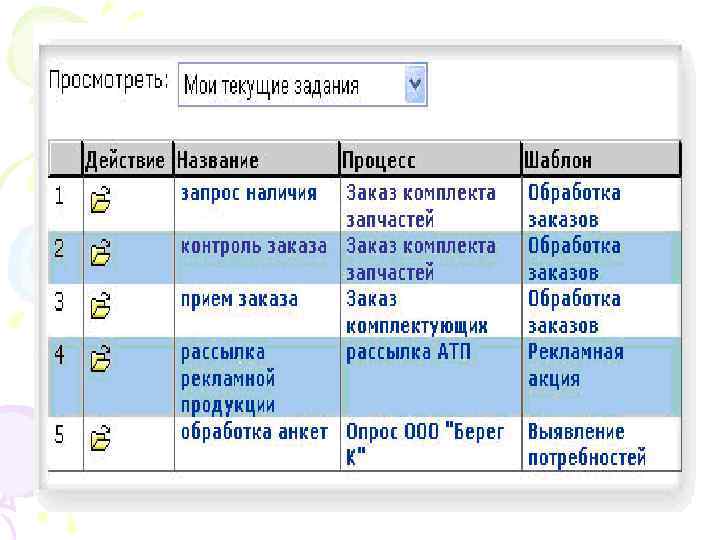Image resolution: width=720 pixels, height=540 pixels.
Task: Open the 'Опрос ООО "Берег К"' process link
Action: (x=425, y=444)
